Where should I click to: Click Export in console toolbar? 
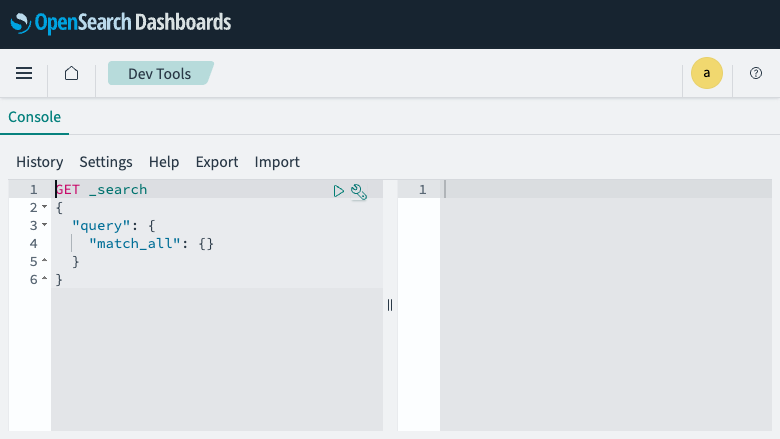point(217,162)
